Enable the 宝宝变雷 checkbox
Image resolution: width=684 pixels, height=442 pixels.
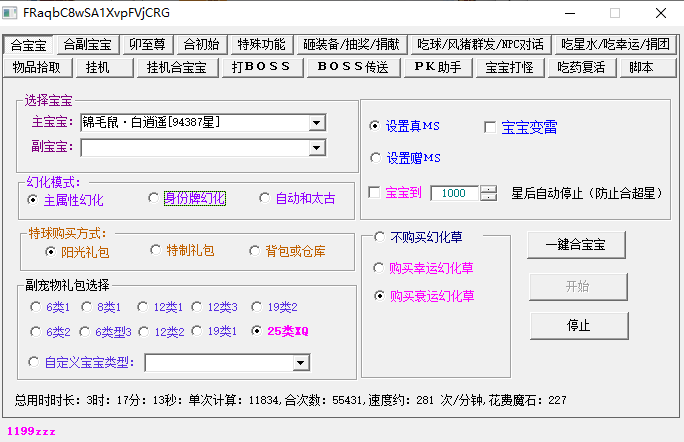[490, 127]
